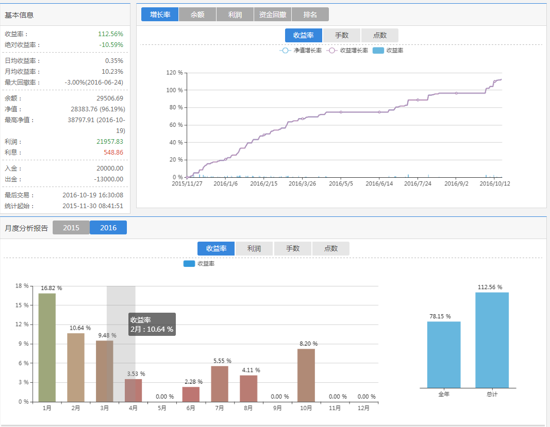Select the 增长率 tab

pos(160,14)
